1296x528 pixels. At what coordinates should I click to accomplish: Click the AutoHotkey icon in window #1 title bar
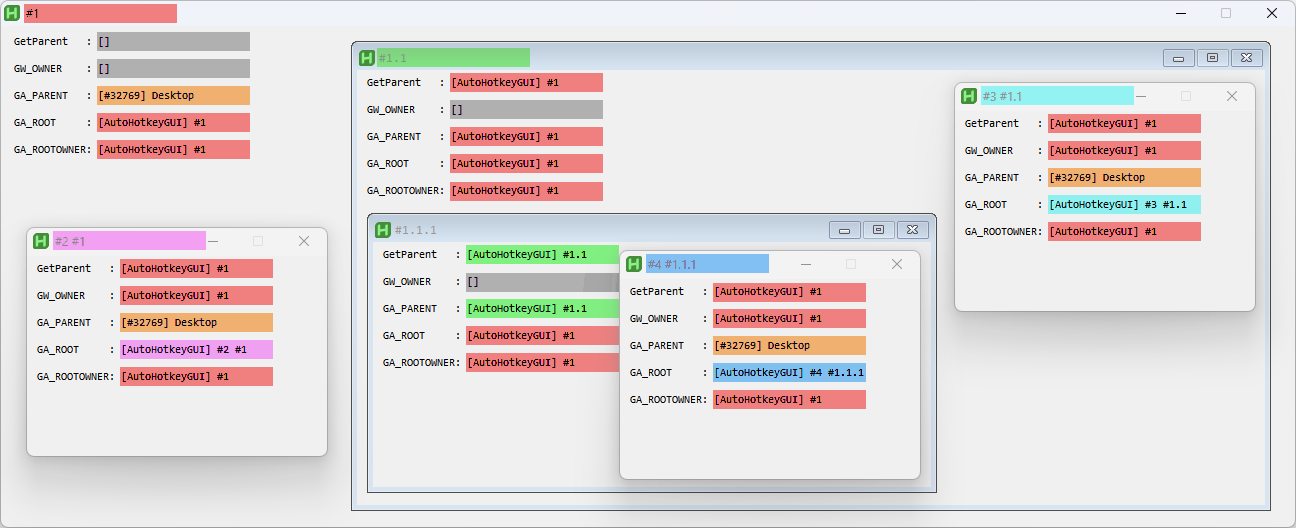(x=13, y=13)
